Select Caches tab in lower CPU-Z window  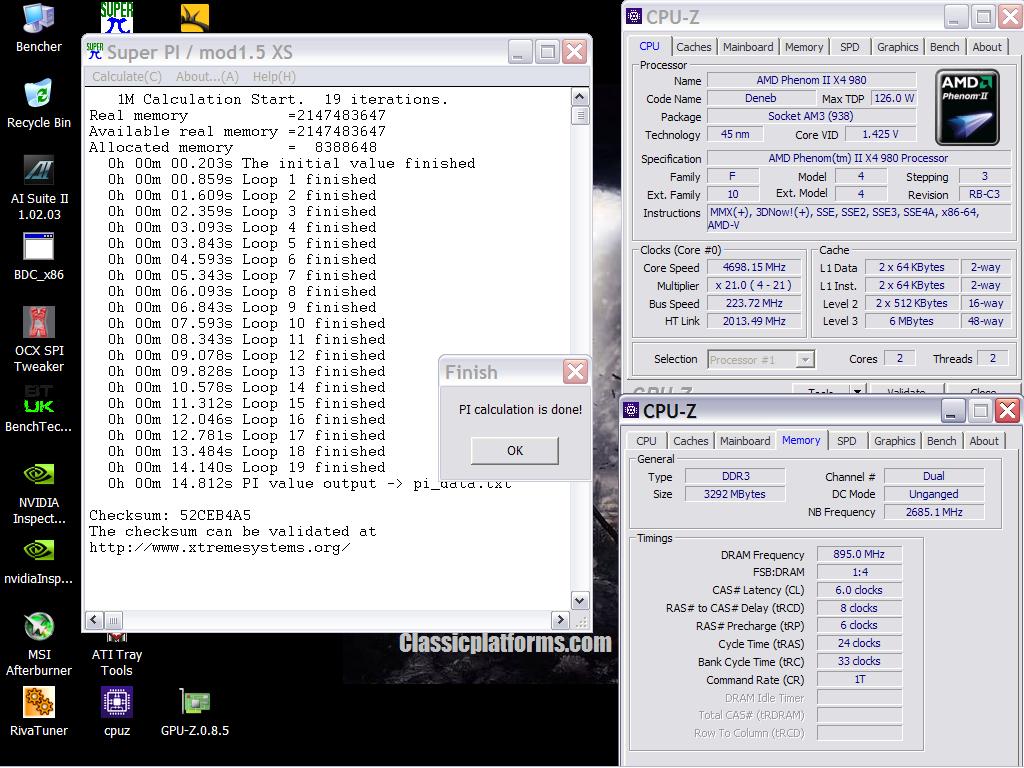point(690,441)
